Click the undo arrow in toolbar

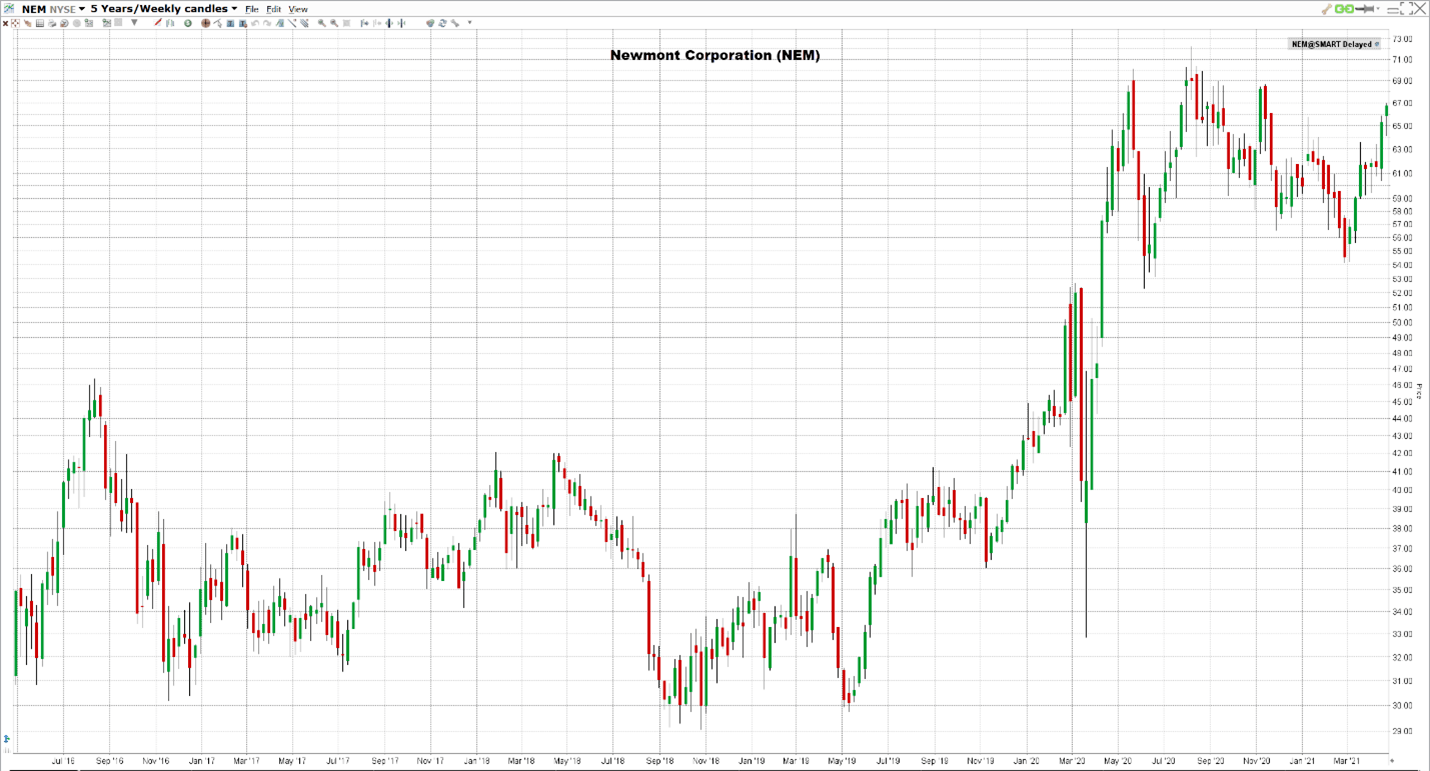(254, 23)
